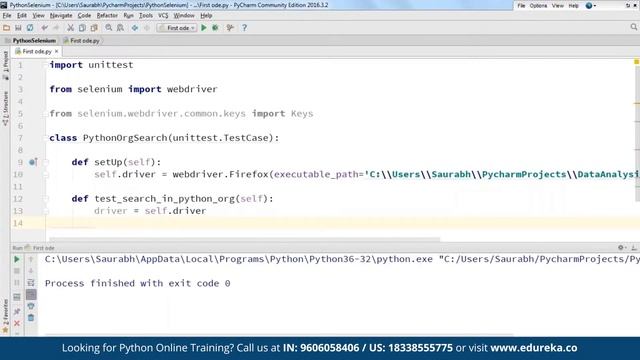This screenshot has width=640, height=360.
Task: Open the Refactor menu
Action: 107,16
